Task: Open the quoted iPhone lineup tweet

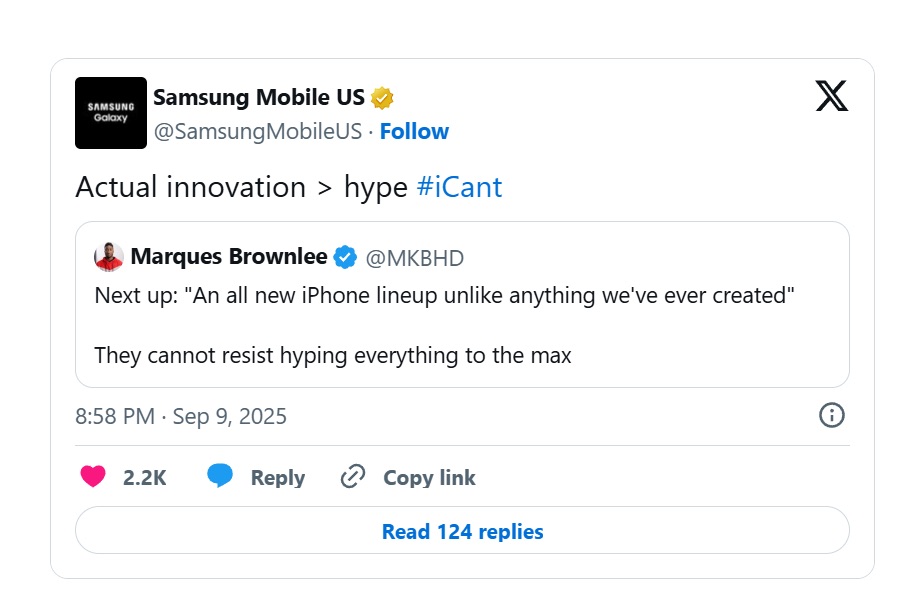Action: tap(462, 304)
